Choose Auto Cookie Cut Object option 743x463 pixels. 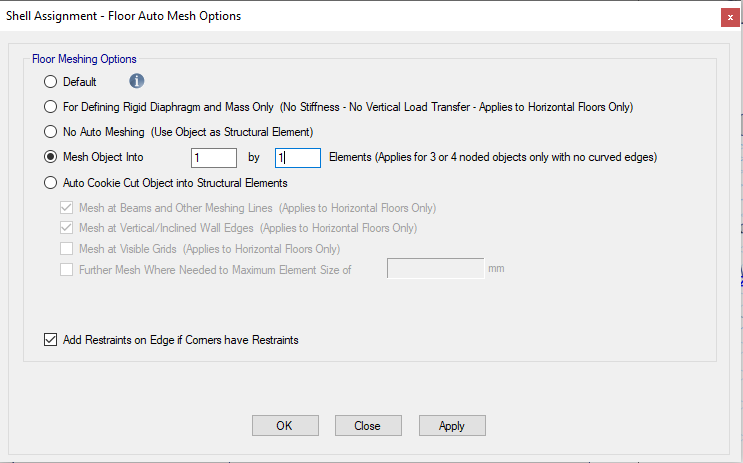(51, 183)
